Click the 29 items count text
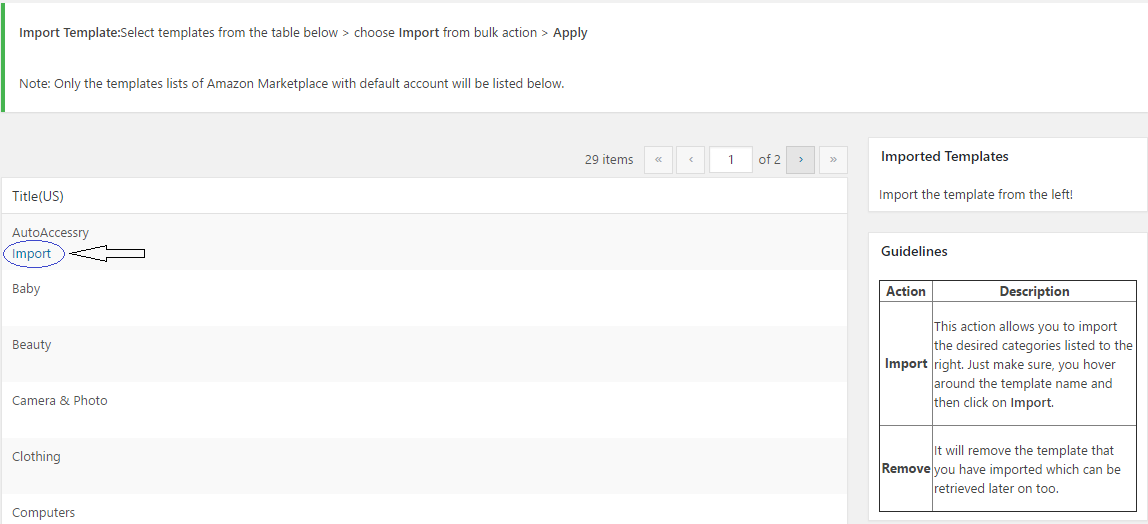The width and height of the screenshot is (1148, 524). point(609,160)
